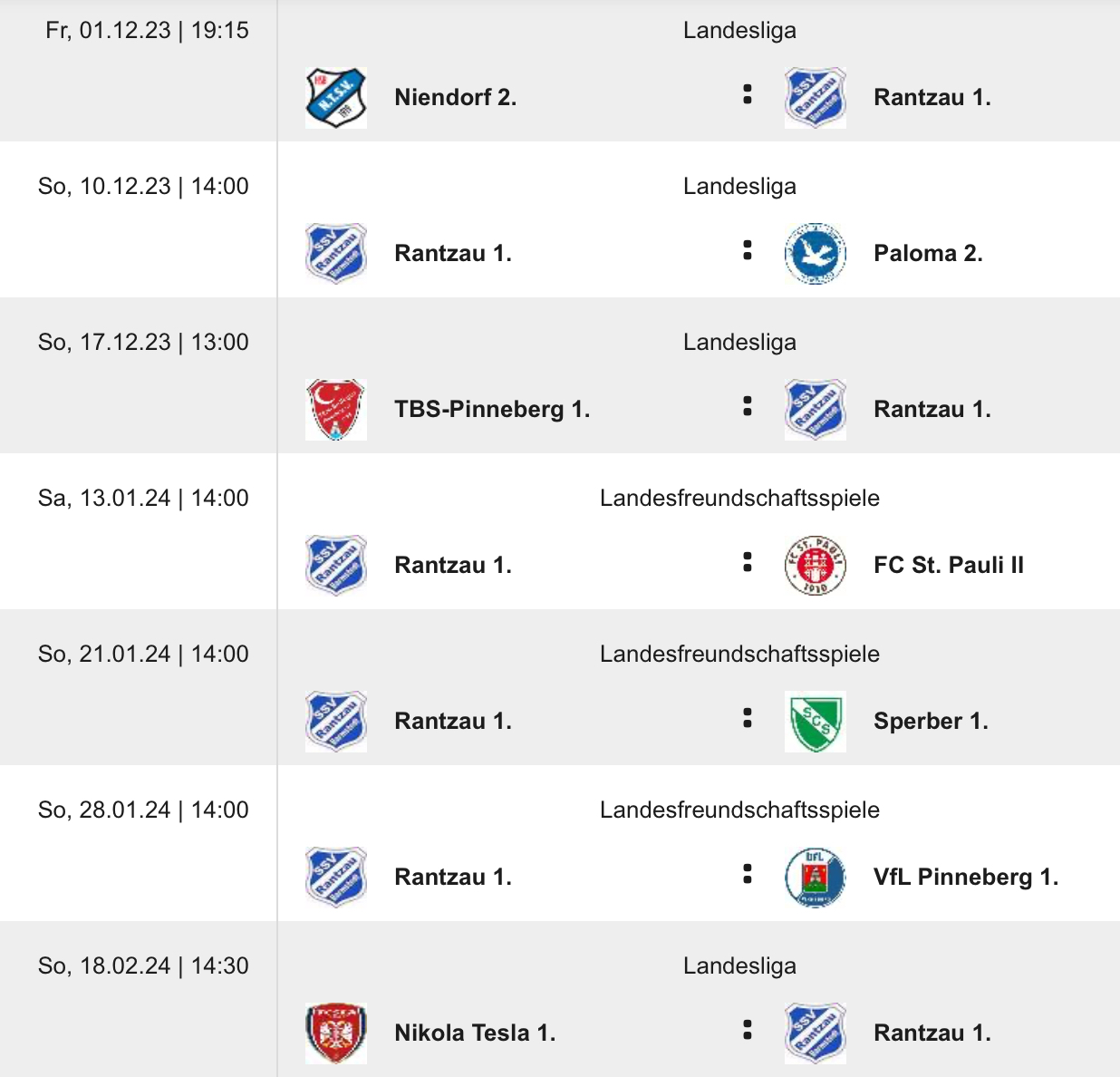Click the Nikola Tesla club crest
The height and width of the screenshot is (1077, 1120).
pyautogui.click(x=336, y=1033)
